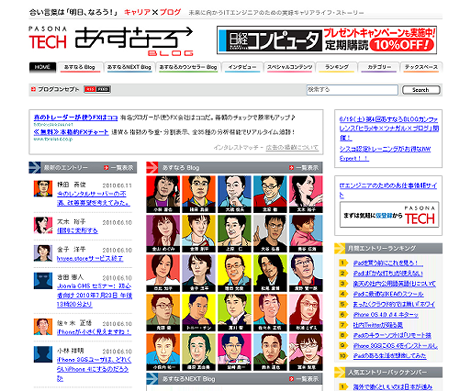
Task: Click the red arrow icon on あすなろ Blog header
Action: (x=152, y=168)
